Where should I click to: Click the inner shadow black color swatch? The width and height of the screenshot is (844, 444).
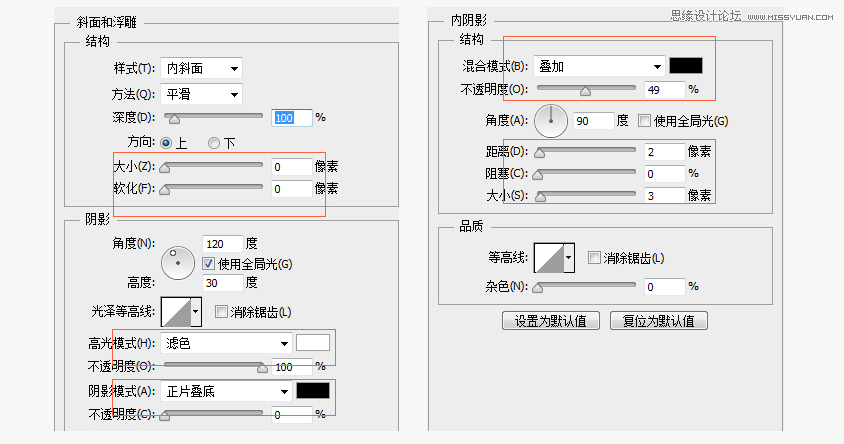pyautogui.click(x=686, y=66)
